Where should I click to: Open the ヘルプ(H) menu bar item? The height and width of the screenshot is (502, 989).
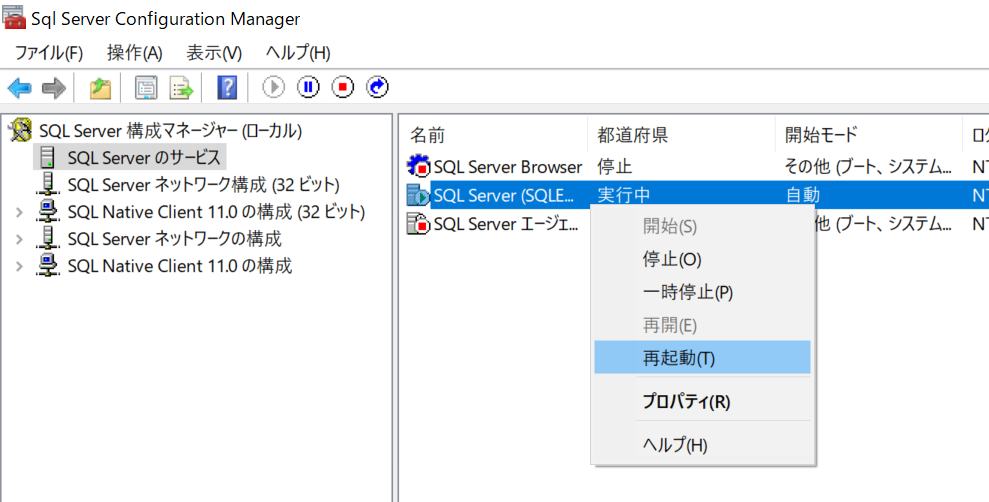point(298,53)
